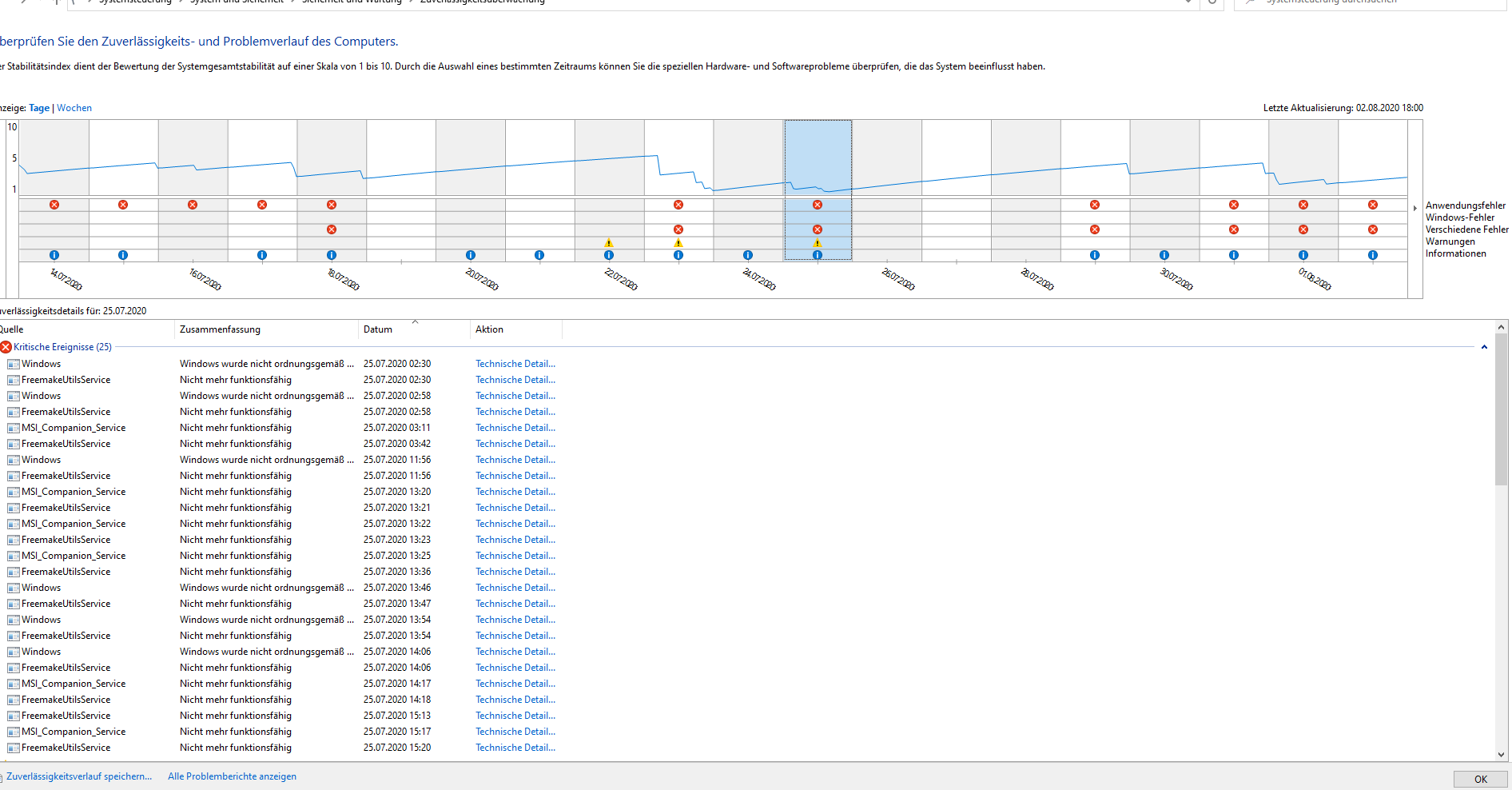Click the yellow warning triangle on 22.07.2020
Viewport: 1512px width, 790px height.
[x=608, y=243]
